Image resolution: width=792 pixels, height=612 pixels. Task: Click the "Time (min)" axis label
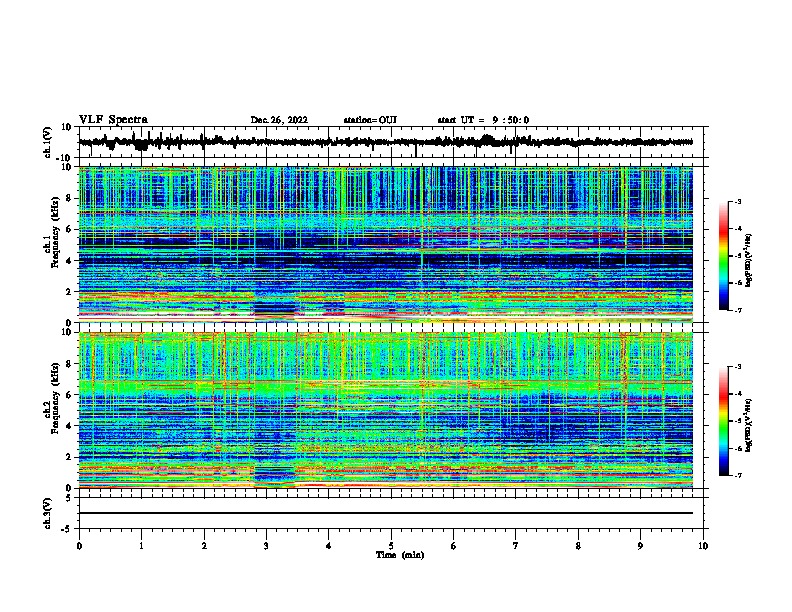(400, 555)
